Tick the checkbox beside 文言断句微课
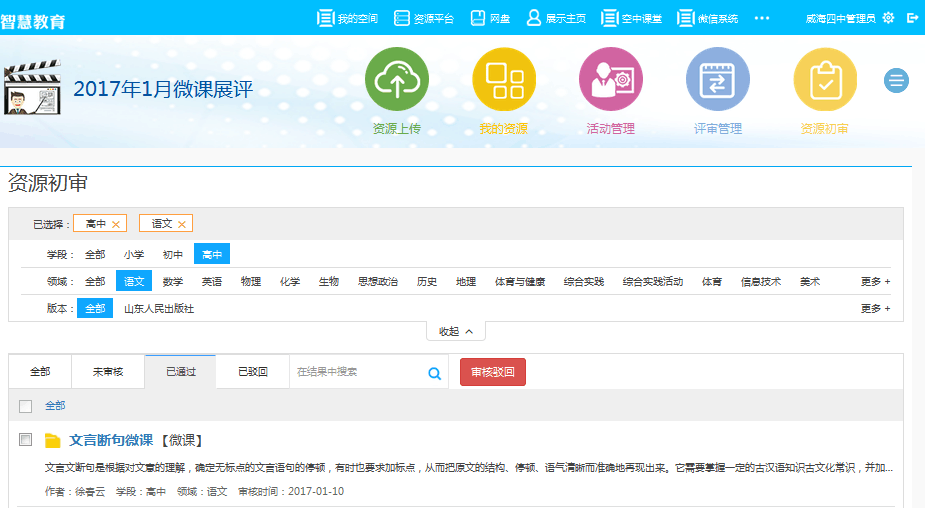 pyautogui.click(x=26, y=440)
